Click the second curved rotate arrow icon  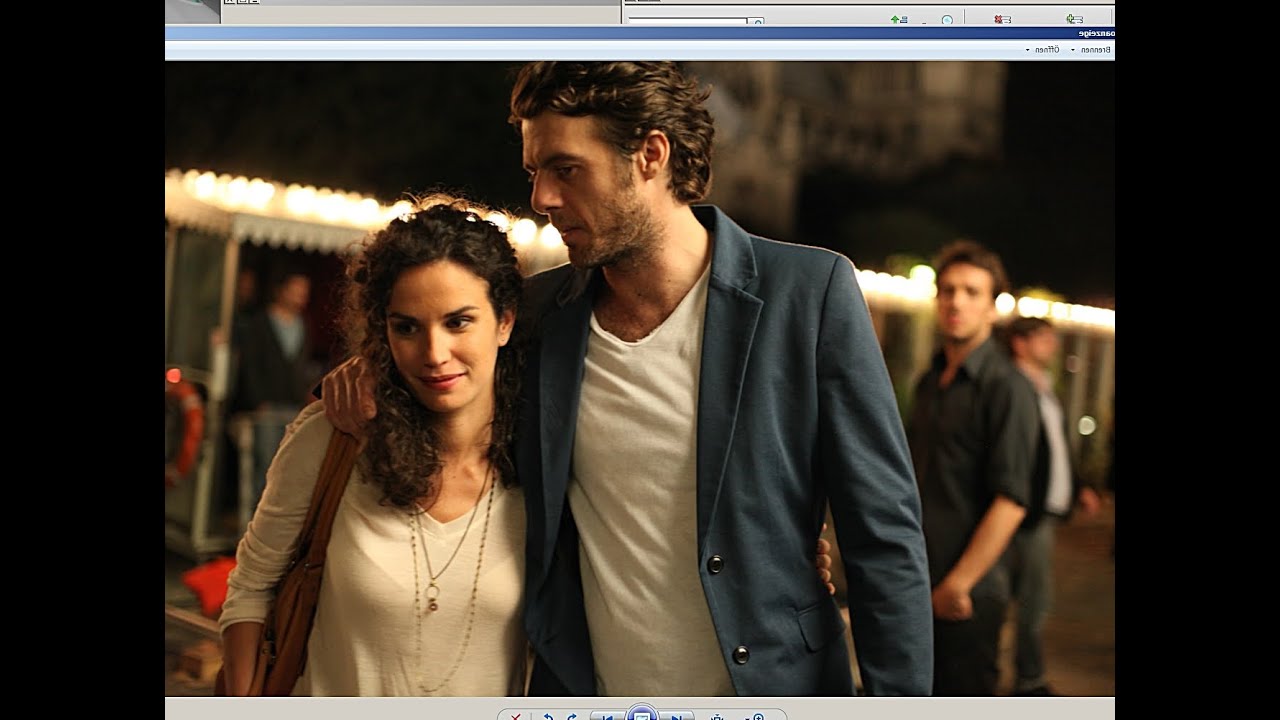pyautogui.click(x=572, y=716)
